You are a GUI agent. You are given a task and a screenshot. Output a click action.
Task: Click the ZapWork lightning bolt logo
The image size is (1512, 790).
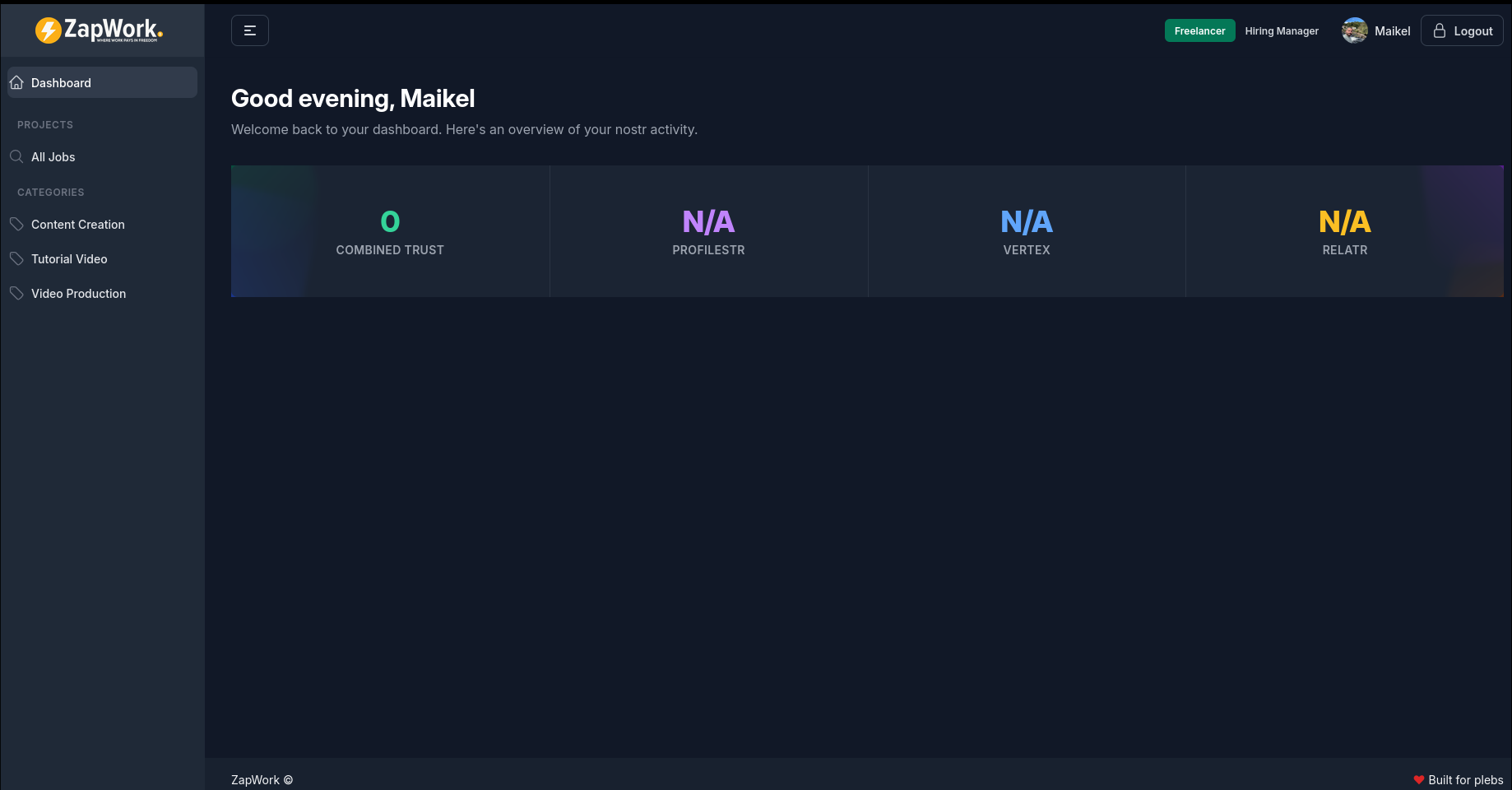49,30
